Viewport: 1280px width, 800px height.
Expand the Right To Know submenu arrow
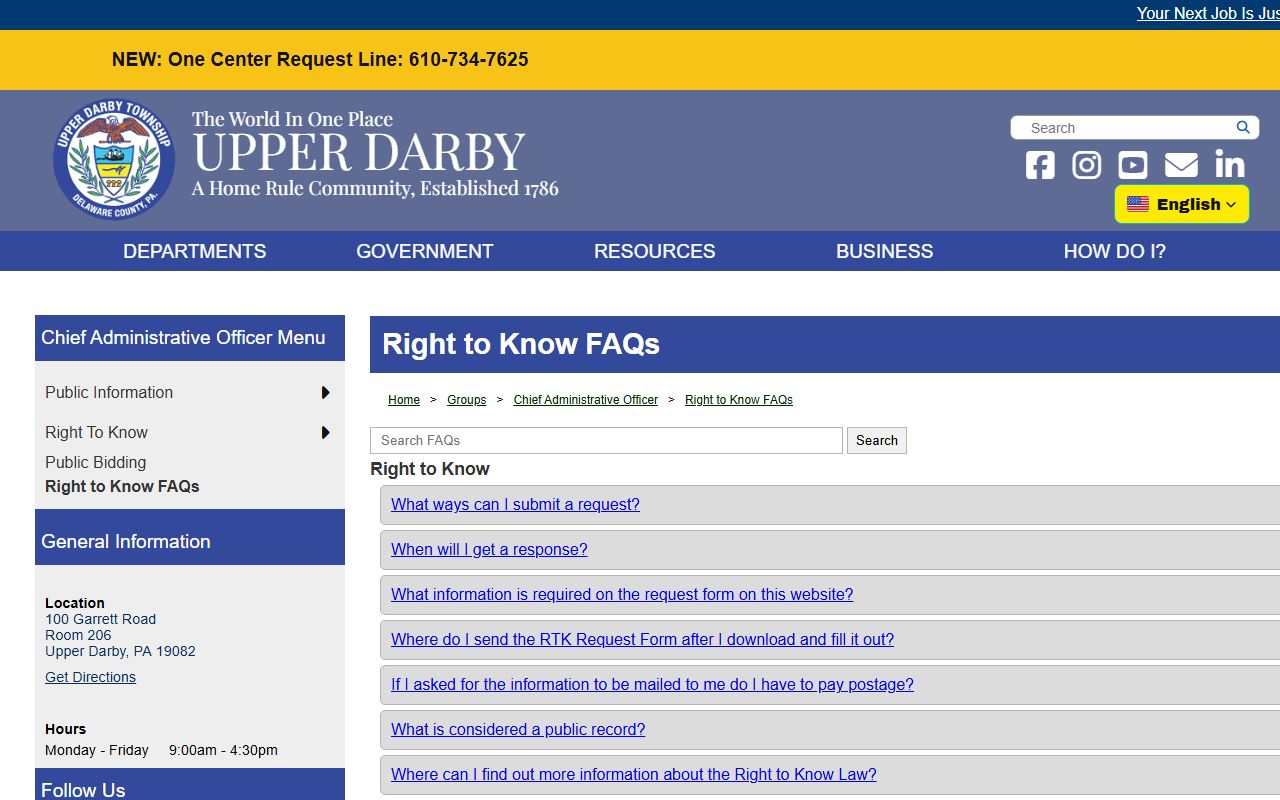pyautogui.click(x=325, y=433)
